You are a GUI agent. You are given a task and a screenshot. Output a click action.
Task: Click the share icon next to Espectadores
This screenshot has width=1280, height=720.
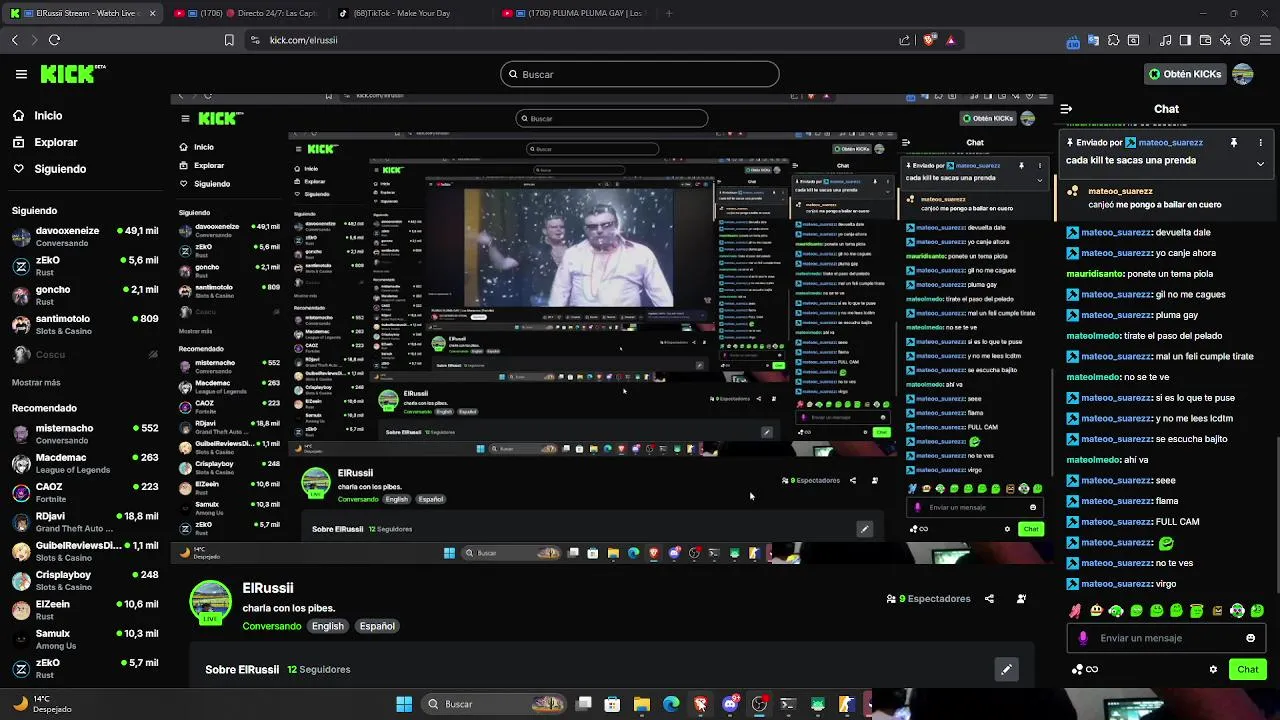click(x=989, y=599)
